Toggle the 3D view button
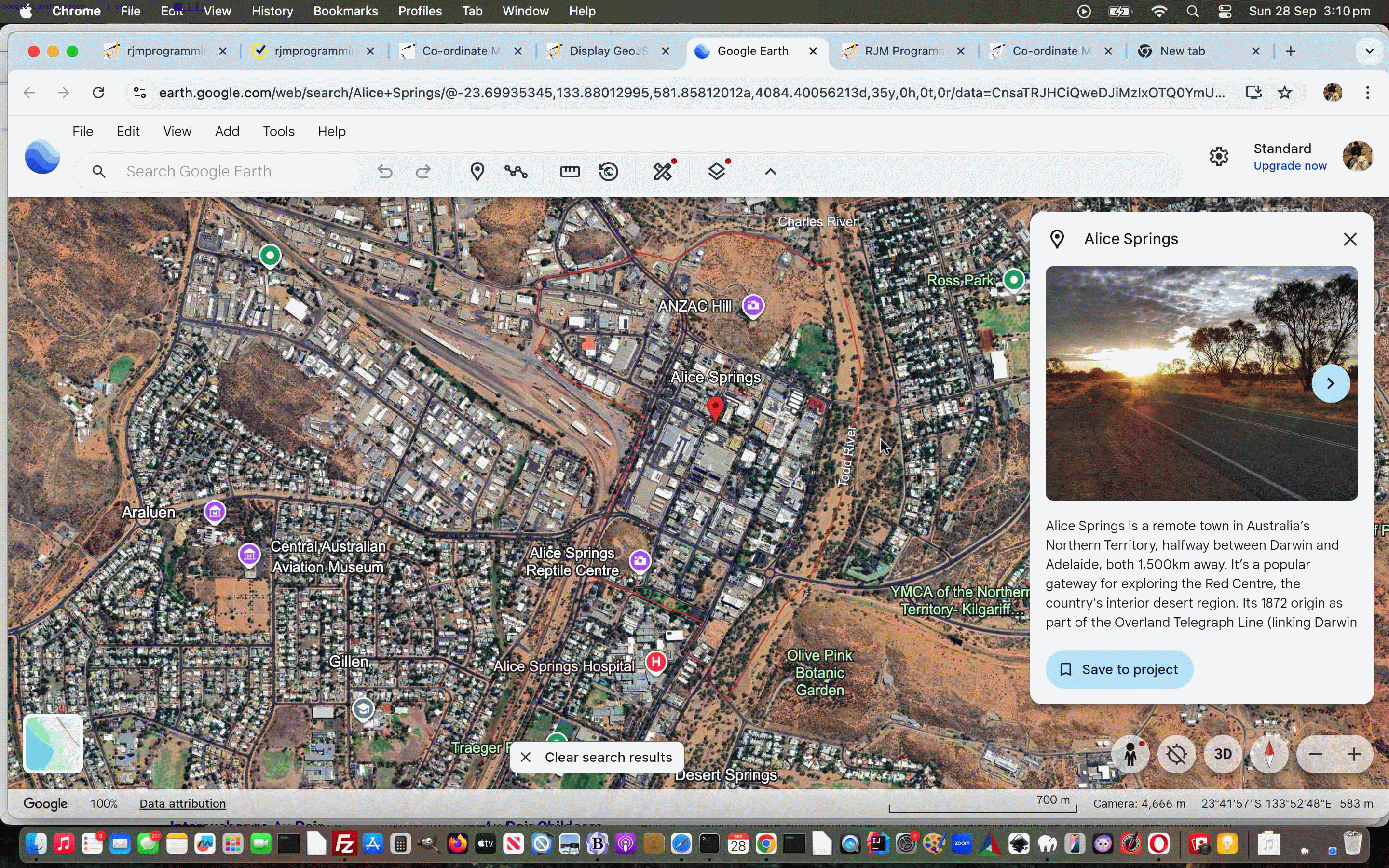Viewport: 1389px width, 868px height. (1223, 754)
